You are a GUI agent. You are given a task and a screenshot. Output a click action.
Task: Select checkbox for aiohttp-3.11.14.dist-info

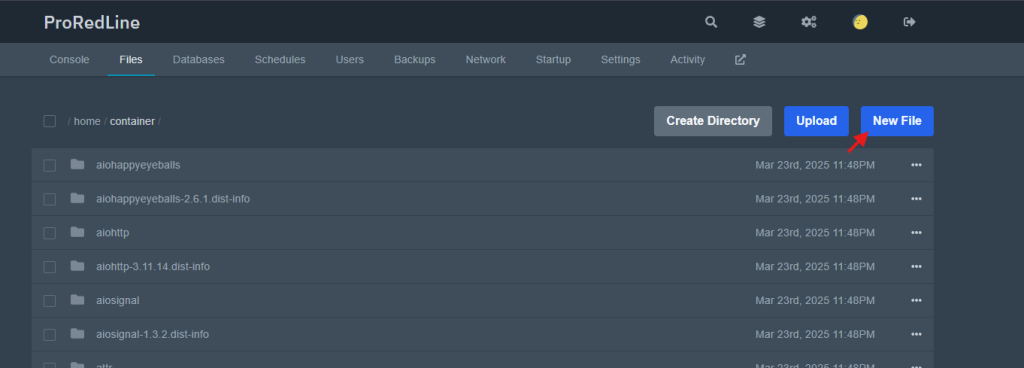(x=50, y=267)
